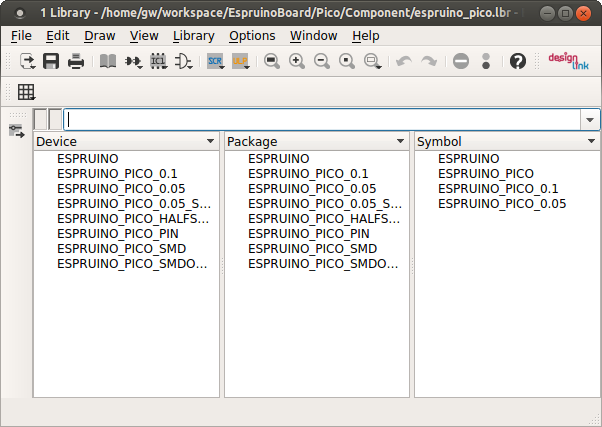Screen dimensions: 602x427
Task: Select ESPRUINO_PICO_SMDO... in the Device list
Action: (132, 263)
